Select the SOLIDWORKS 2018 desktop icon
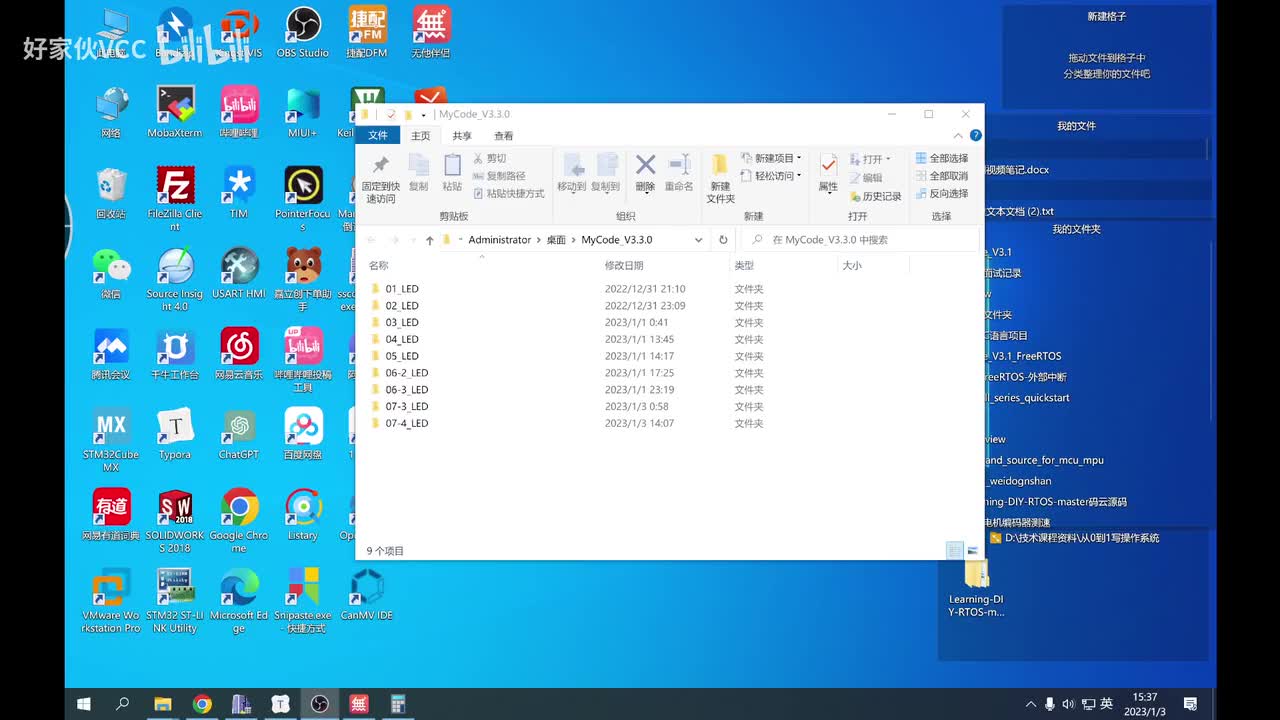The width and height of the screenshot is (1280, 720). coord(175,521)
